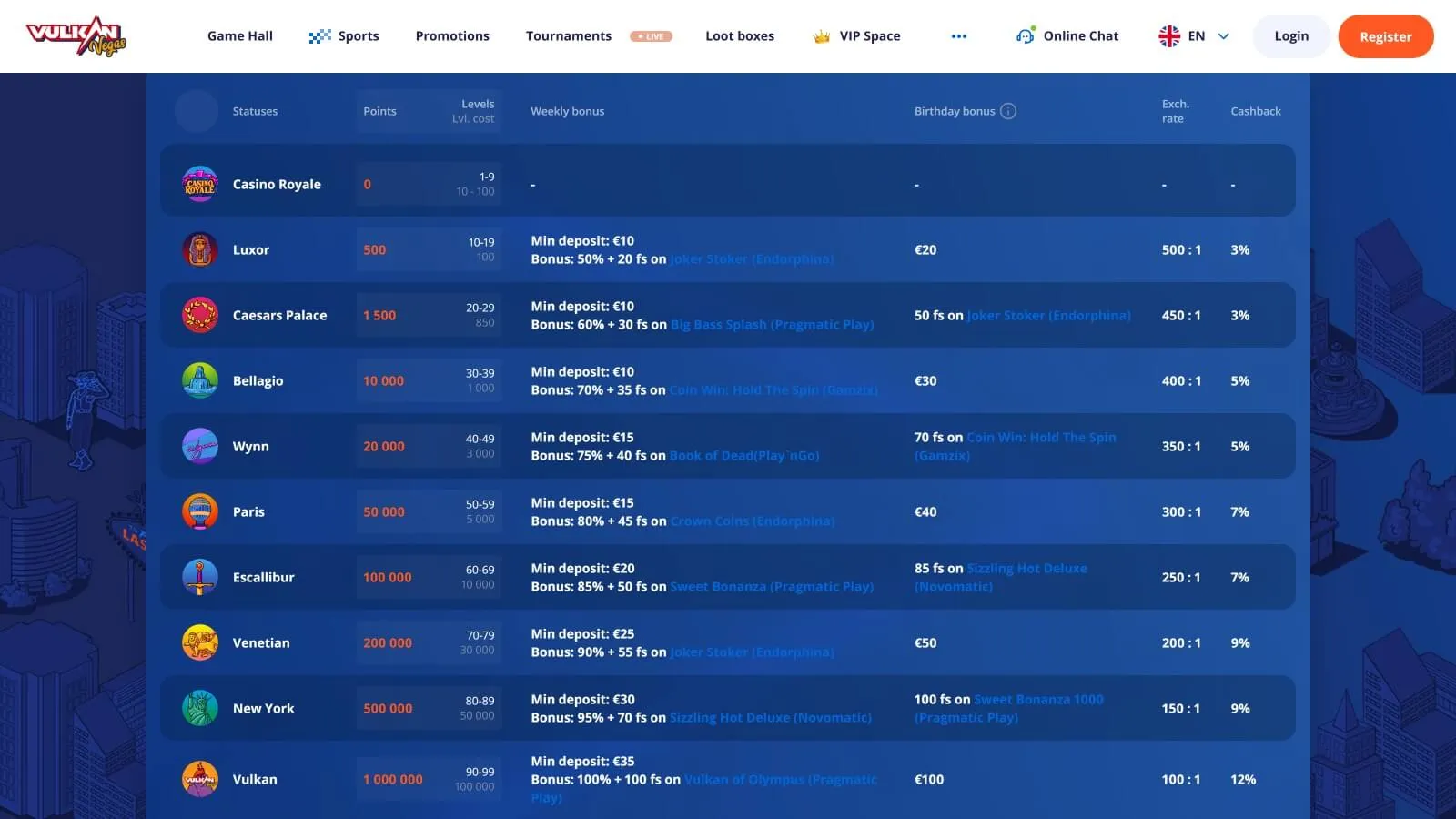
Task: Click the Bellagio fountain status icon
Action: (x=200, y=380)
